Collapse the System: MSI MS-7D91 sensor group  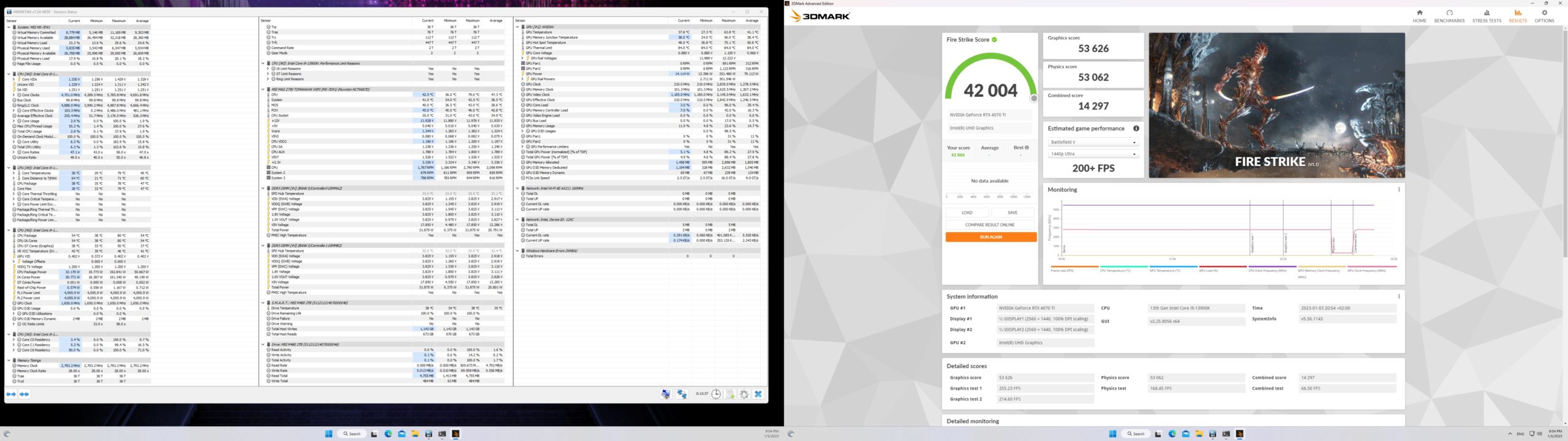9,27
